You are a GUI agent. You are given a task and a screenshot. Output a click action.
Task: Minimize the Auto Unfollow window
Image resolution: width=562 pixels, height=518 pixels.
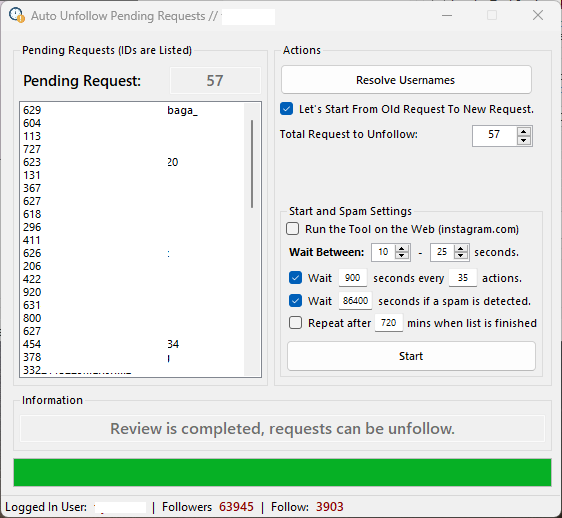pos(447,15)
